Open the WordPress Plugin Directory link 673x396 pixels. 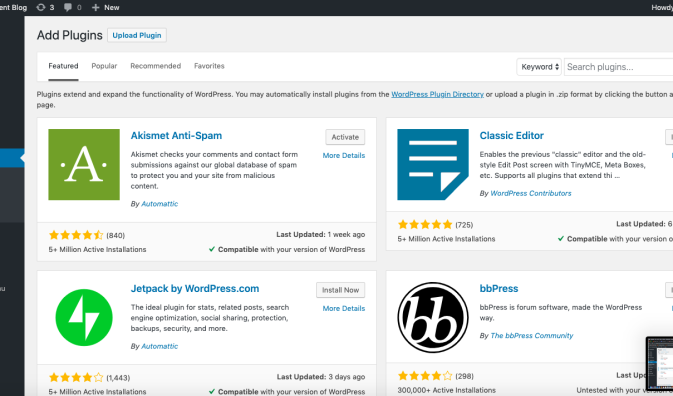pyautogui.click(x=437, y=94)
